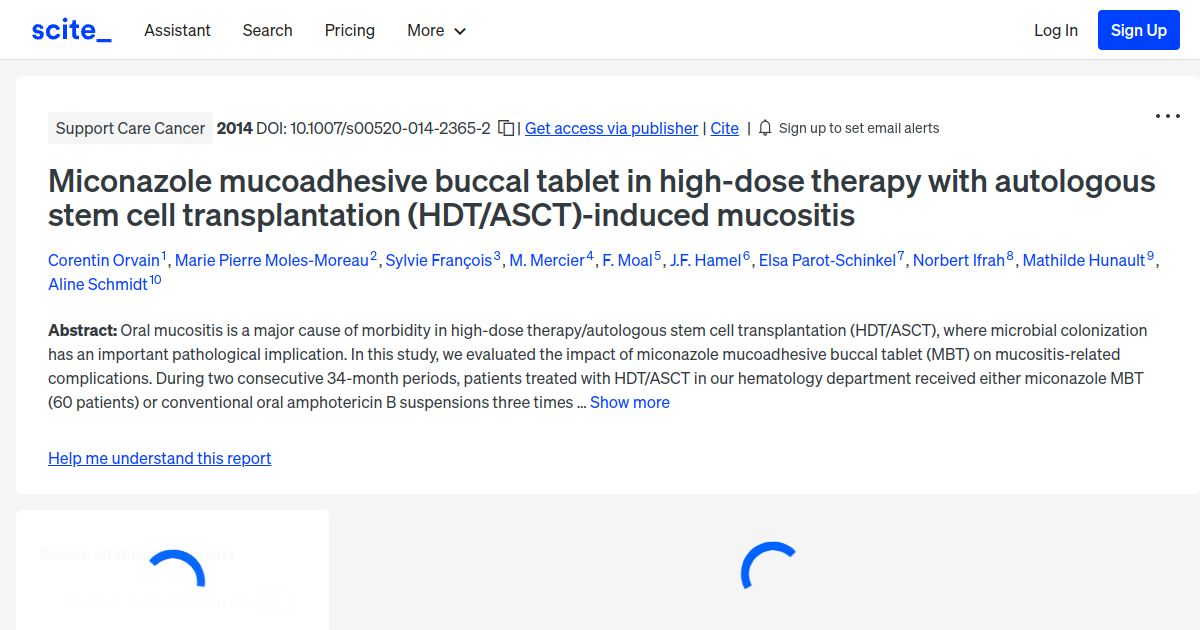Open the Cite dialog link
This screenshot has height=630, width=1200.
pos(724,128)
